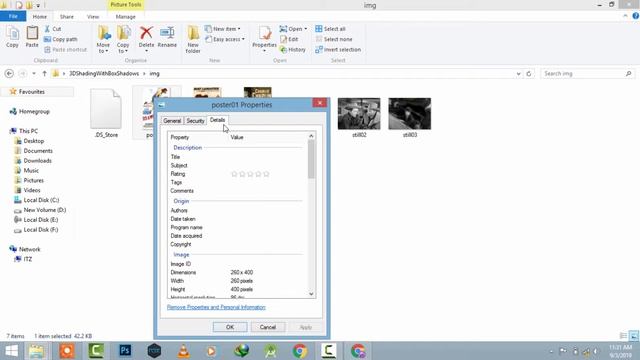640x360 pixels.
Task: Click the Up one level arrow
Action: [x=44, y=73]
